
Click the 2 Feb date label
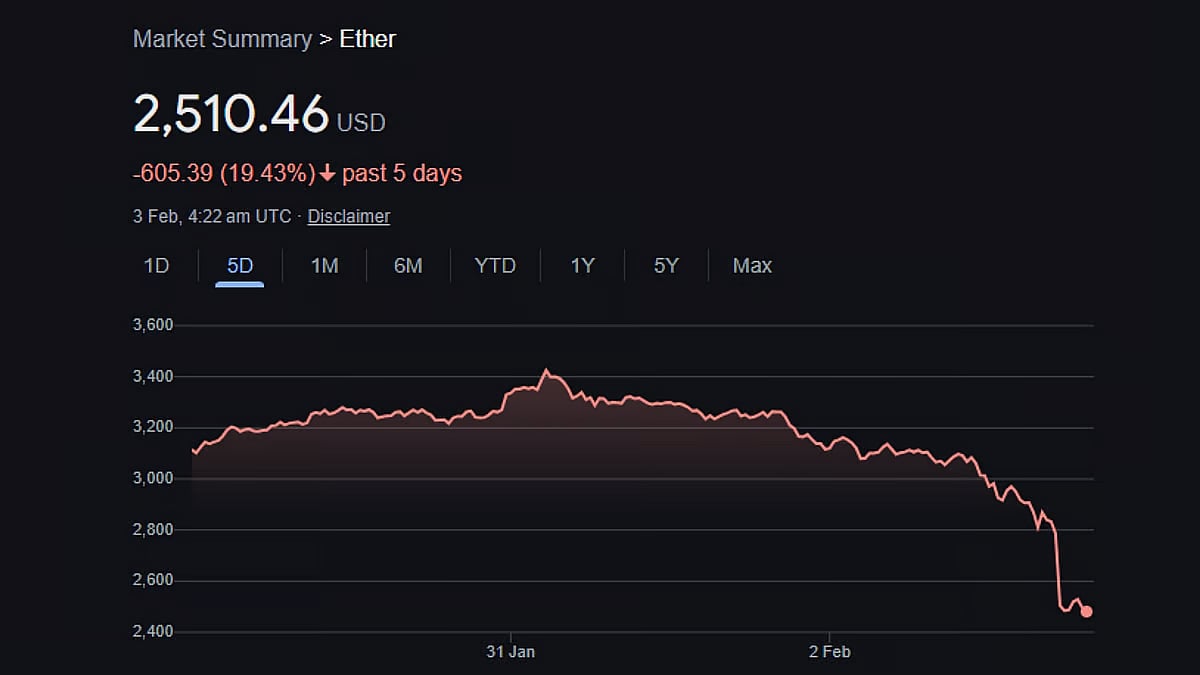pyautogui.click(x=830, y=652)
